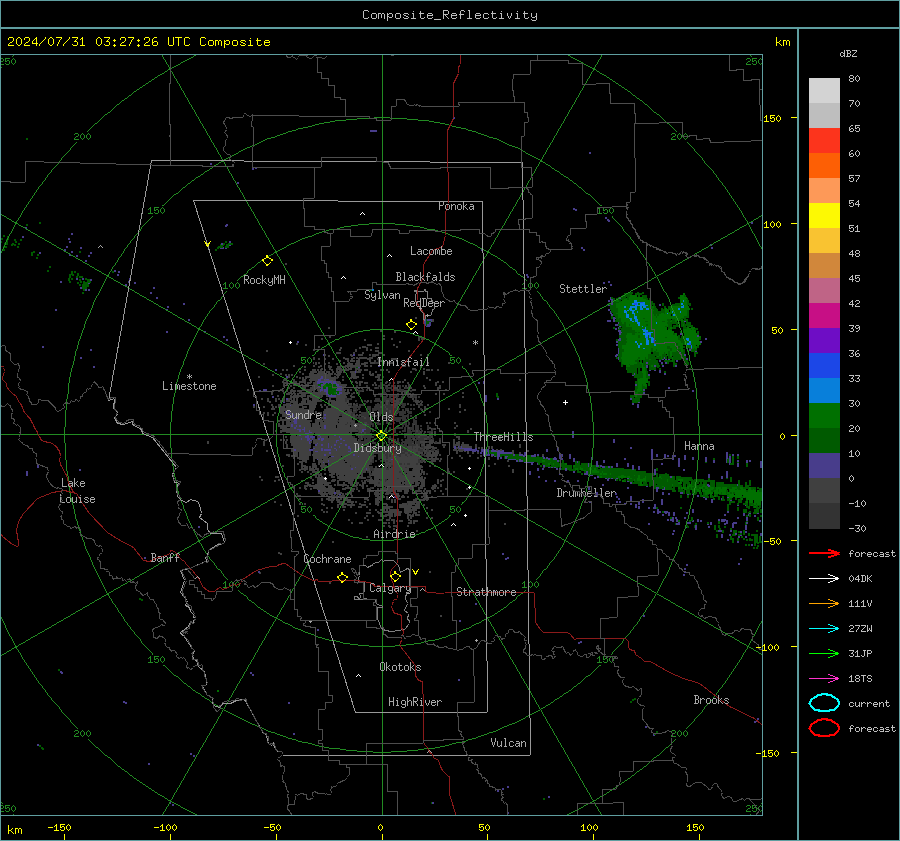
Task: Click the Banff town label
Action: [165, 558]
